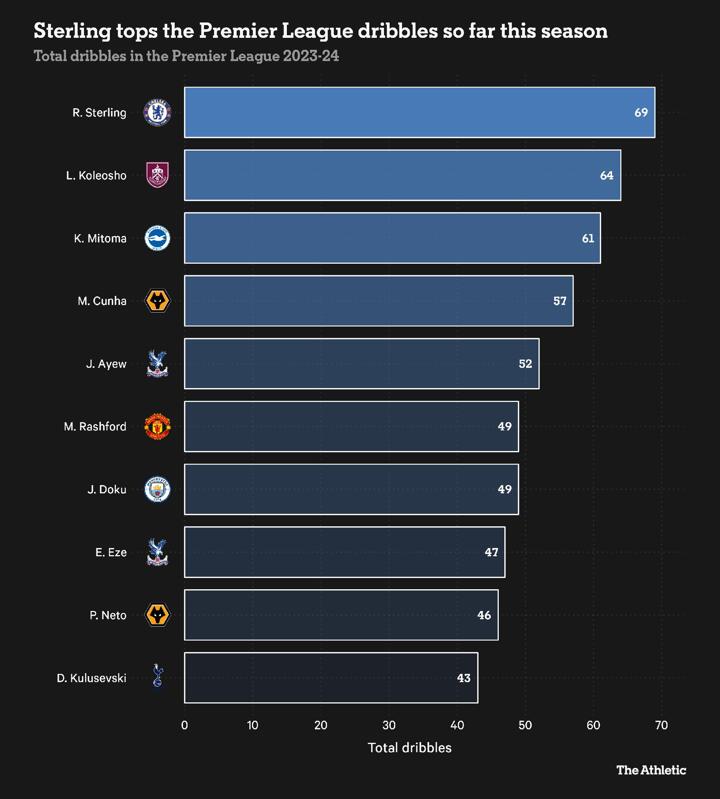720x799 pixels.
Task: Click the K. Mitoma bar showing 61
Action: pyautogui.click(x=392, y=238)
